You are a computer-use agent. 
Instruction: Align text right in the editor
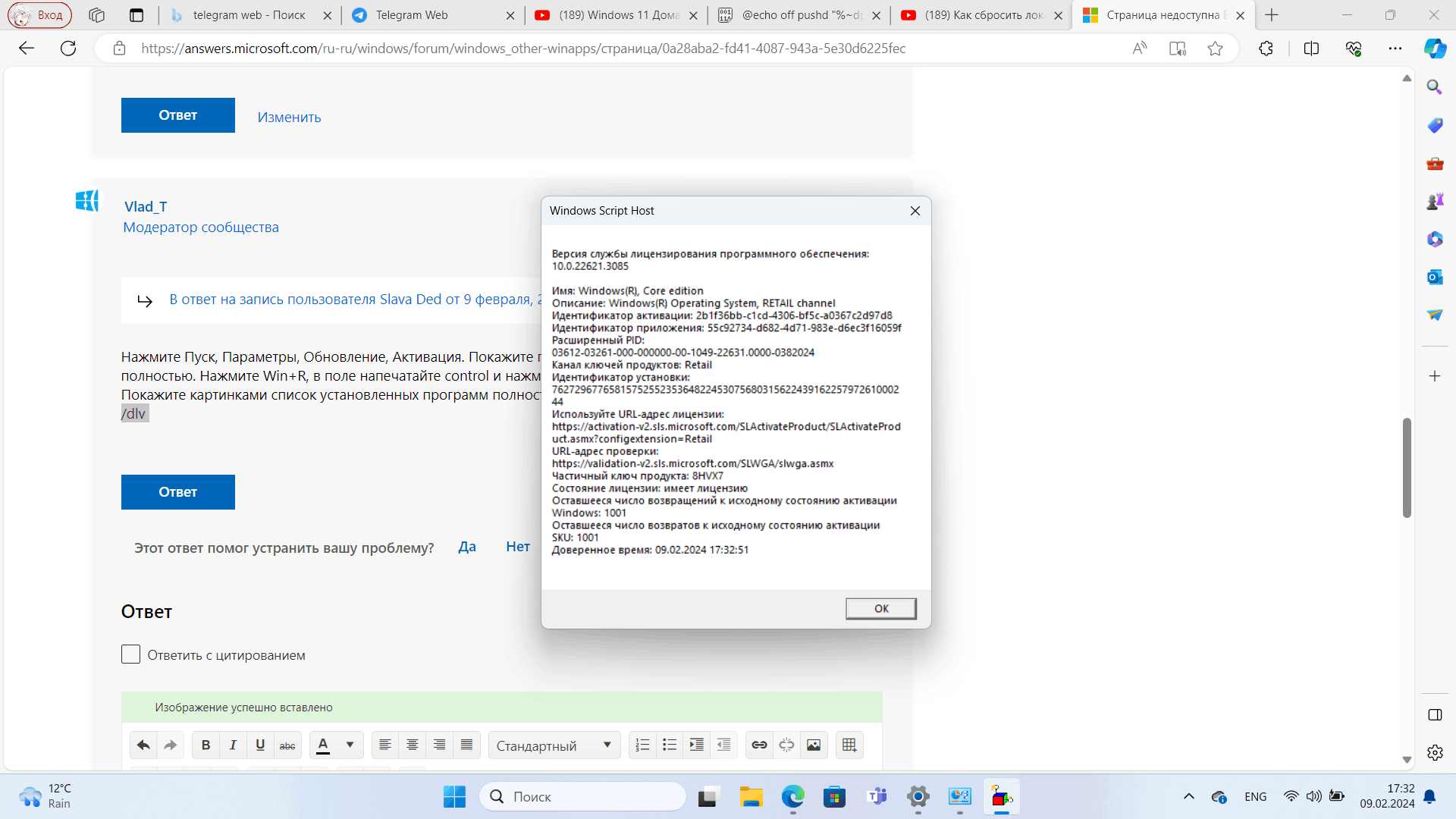pyautogui.click(x=440, y=745)
